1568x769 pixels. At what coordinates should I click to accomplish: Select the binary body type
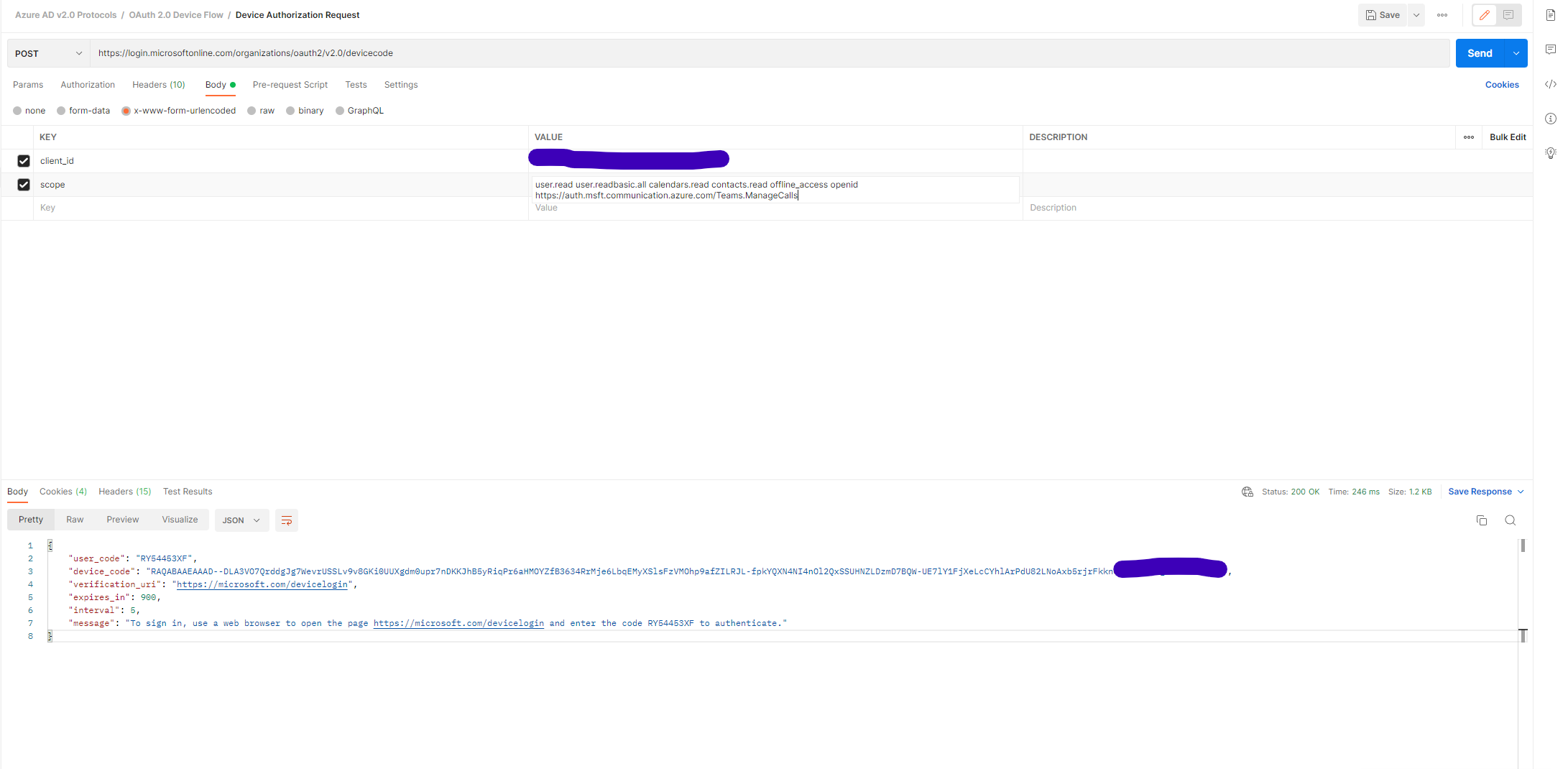(305, 111)
